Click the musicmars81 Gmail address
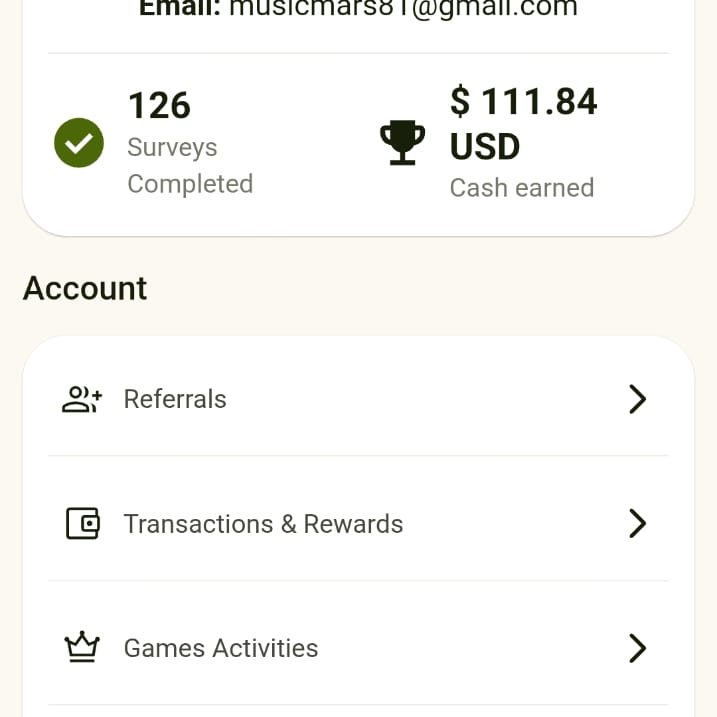 403,9
